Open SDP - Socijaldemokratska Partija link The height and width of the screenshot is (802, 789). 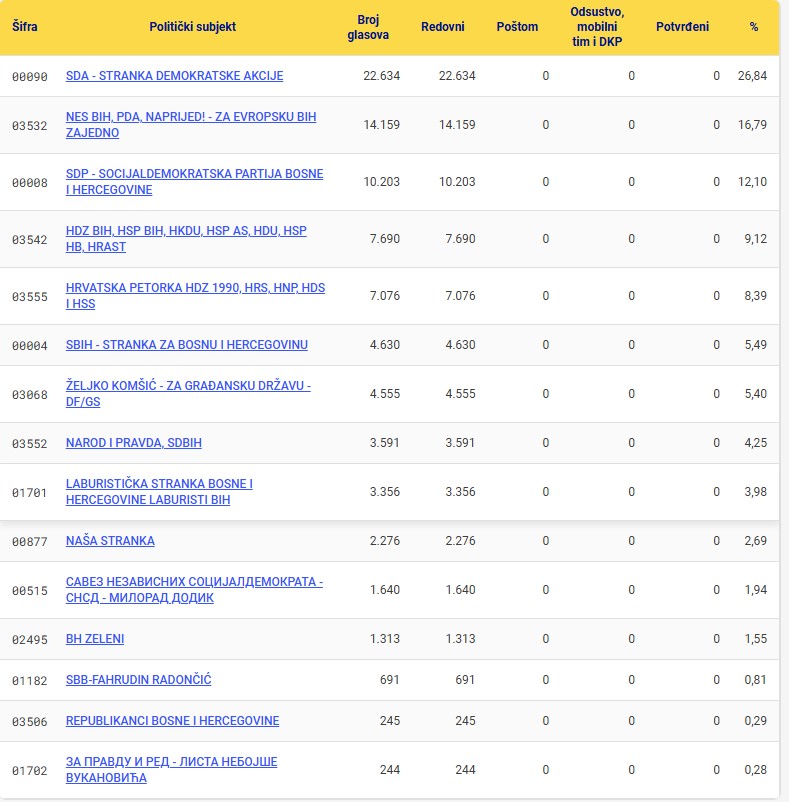tap(194, 182)
